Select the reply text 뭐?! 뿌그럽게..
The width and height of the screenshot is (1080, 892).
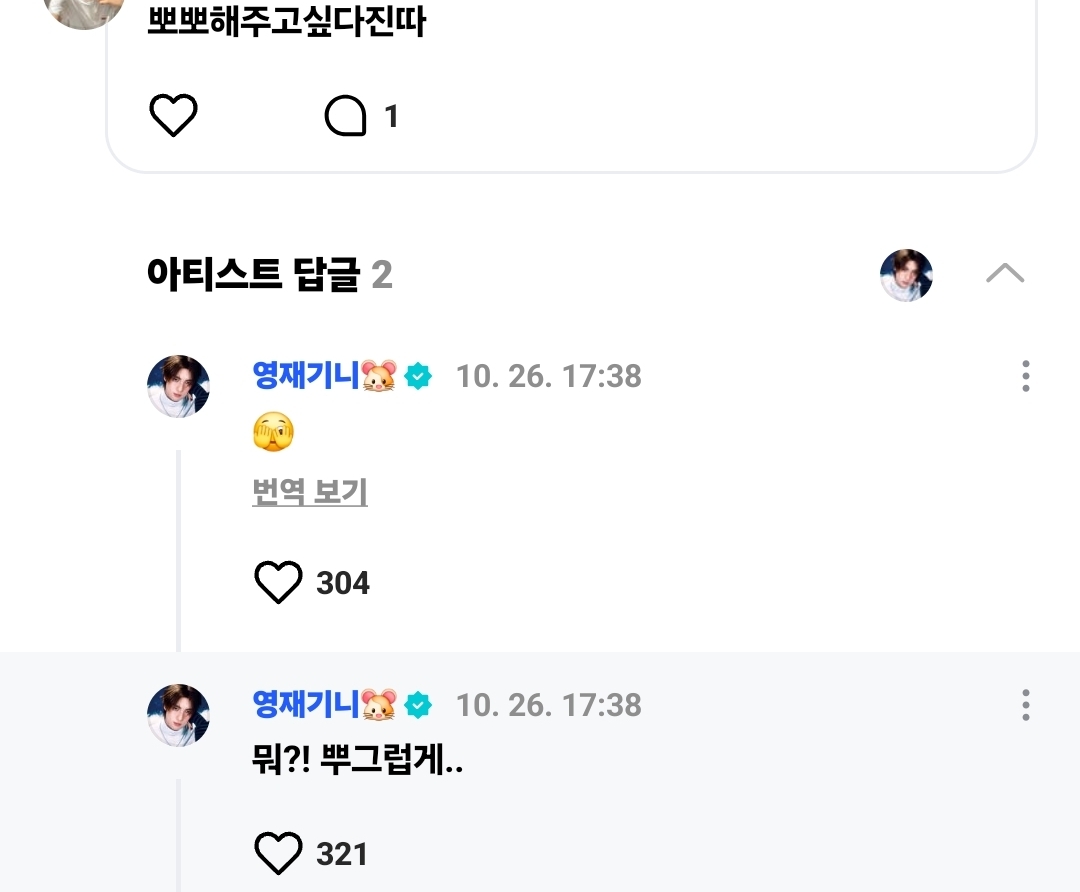click(x=357, y=764)
